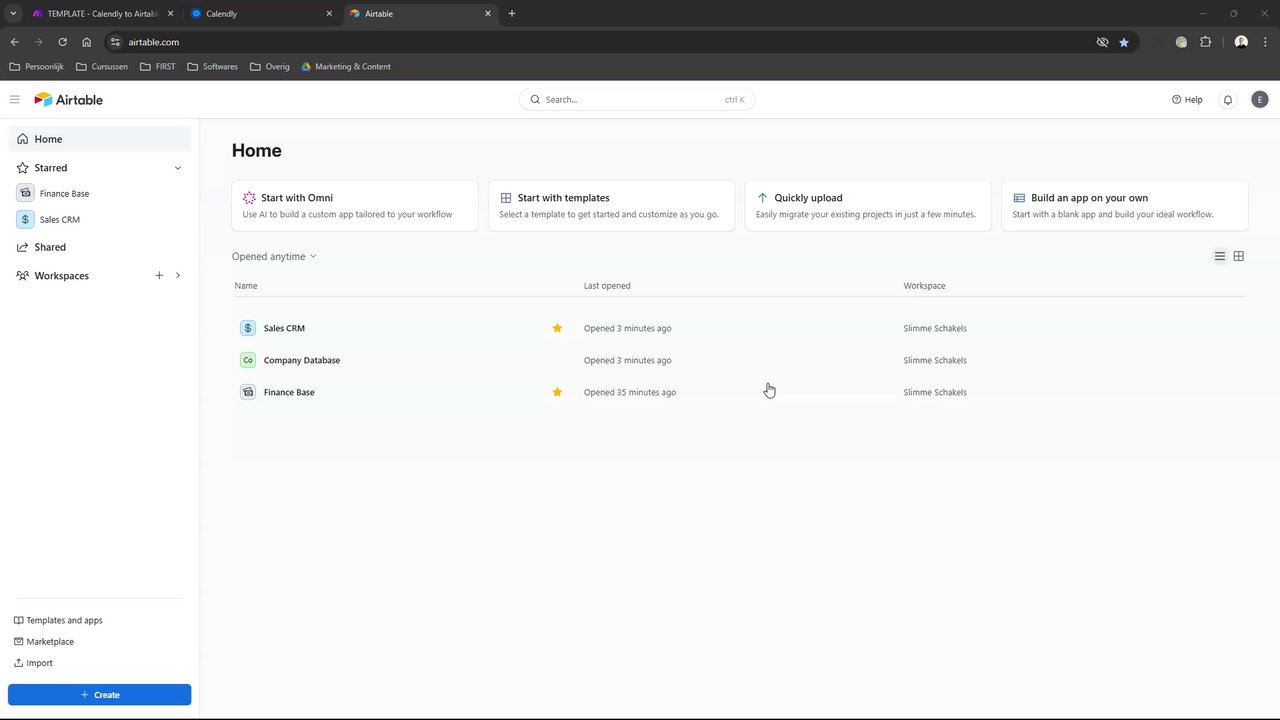The height and width of the screenshot is (720, 1280).
Task: Click Finance Base icon in list
Action: [x=248, y=392]
